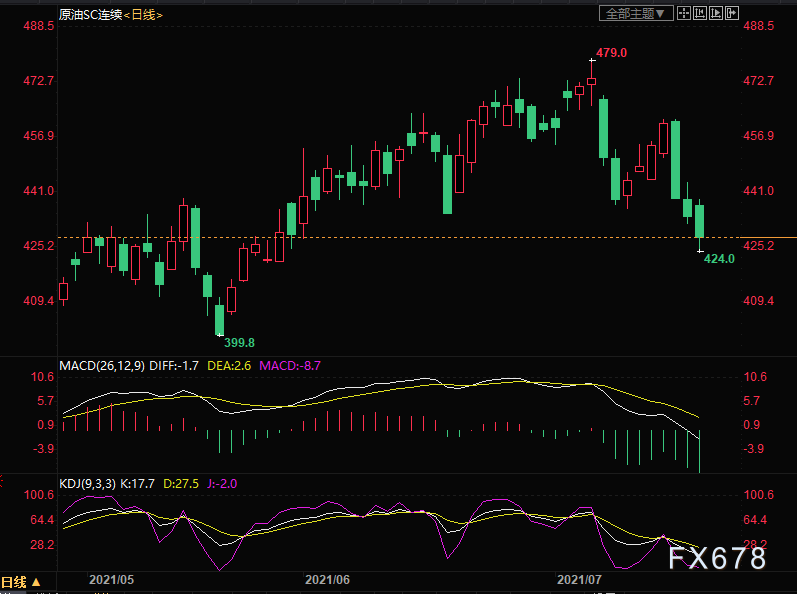The height and width of the screenshot is (594, 797).
Task: Click the 479.0 high price label
Action: tap(611, 53)
